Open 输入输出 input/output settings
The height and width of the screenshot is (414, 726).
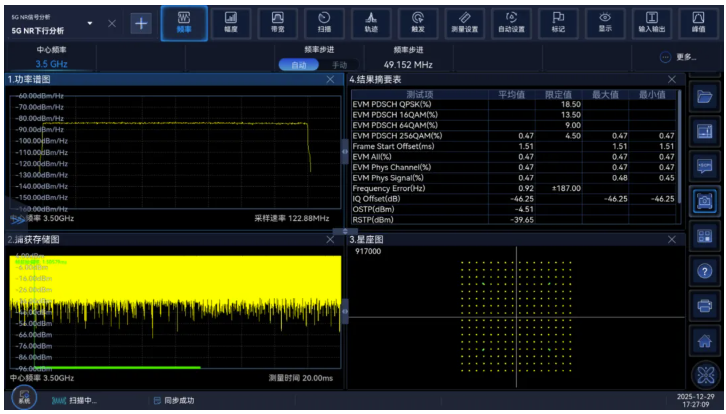[651, 23]
